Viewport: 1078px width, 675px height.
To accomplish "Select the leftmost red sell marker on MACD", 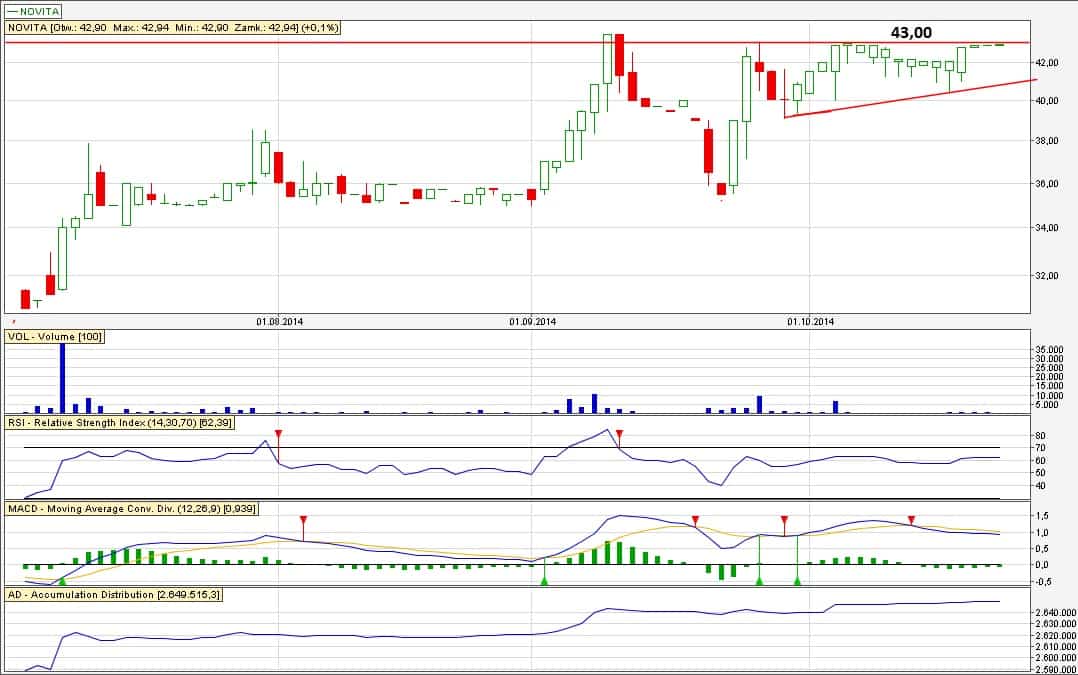I will [x=304, y=520].
